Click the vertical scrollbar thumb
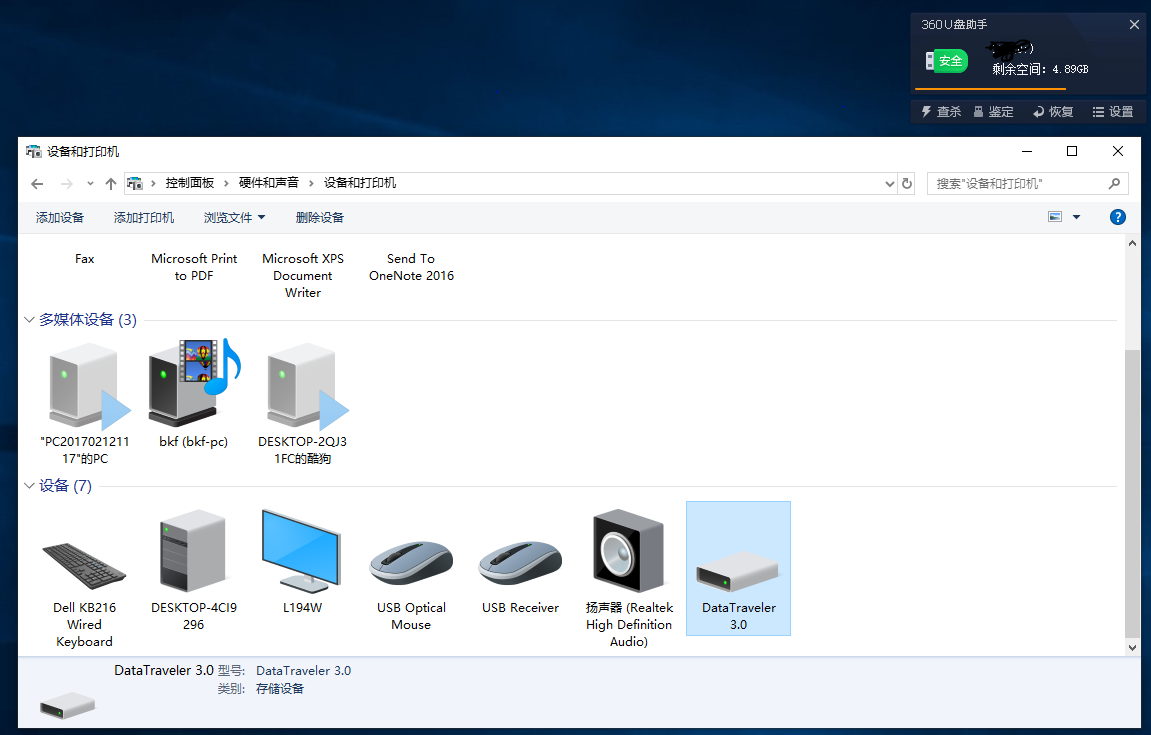This screenshot has width=1151, height=735. pyautogui.click(x=1132, y=493)
